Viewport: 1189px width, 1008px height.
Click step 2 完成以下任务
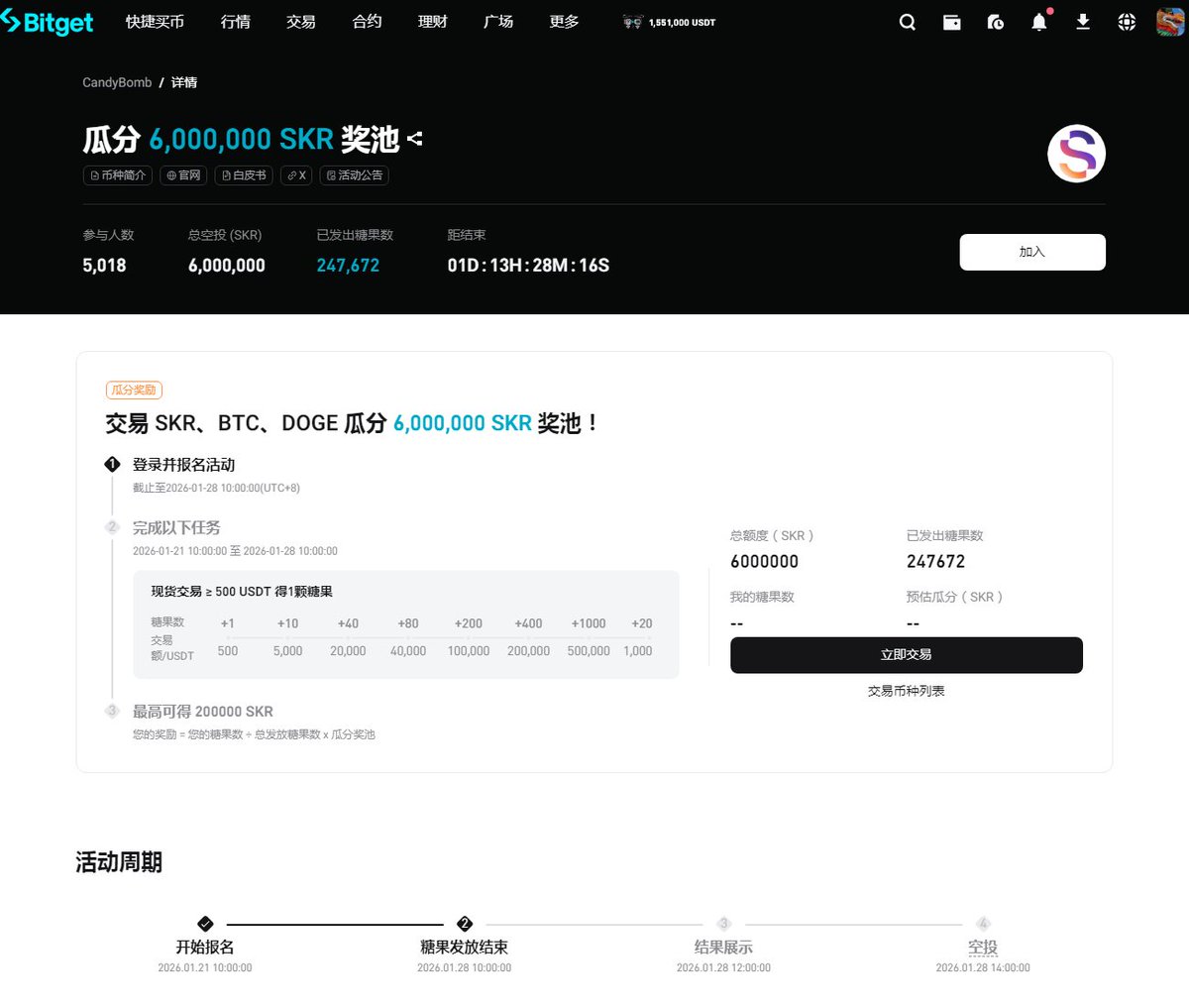pyautogui.click(x=176, y=528)
